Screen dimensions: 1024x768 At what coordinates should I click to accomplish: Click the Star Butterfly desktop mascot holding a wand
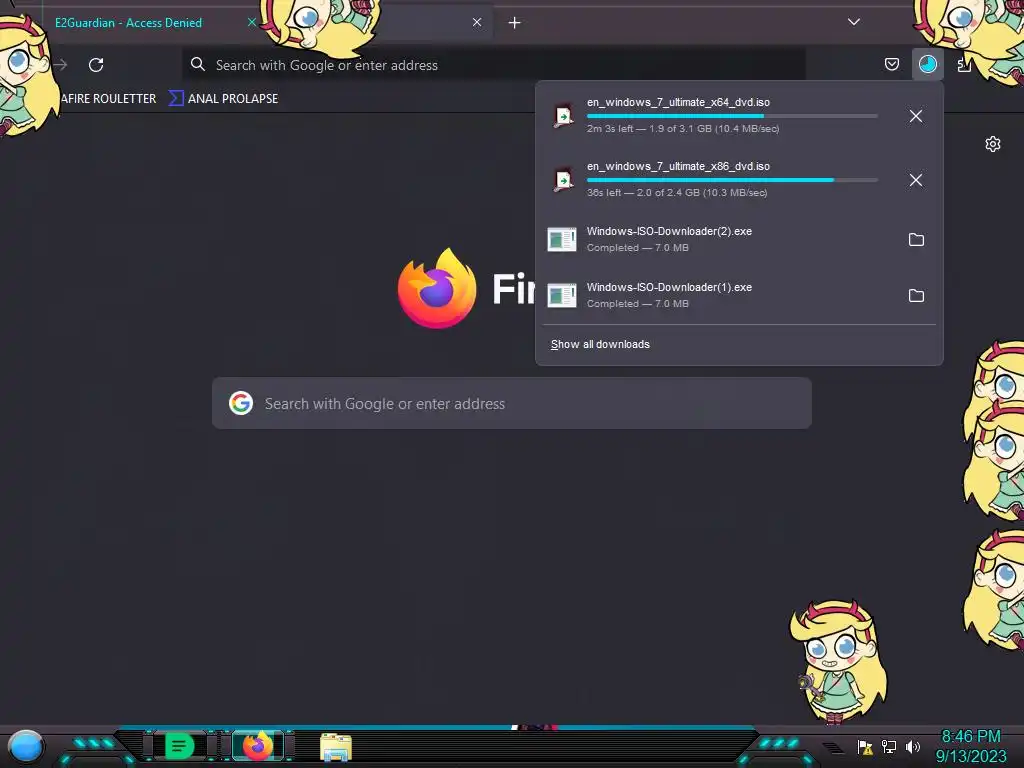point(837,661)
